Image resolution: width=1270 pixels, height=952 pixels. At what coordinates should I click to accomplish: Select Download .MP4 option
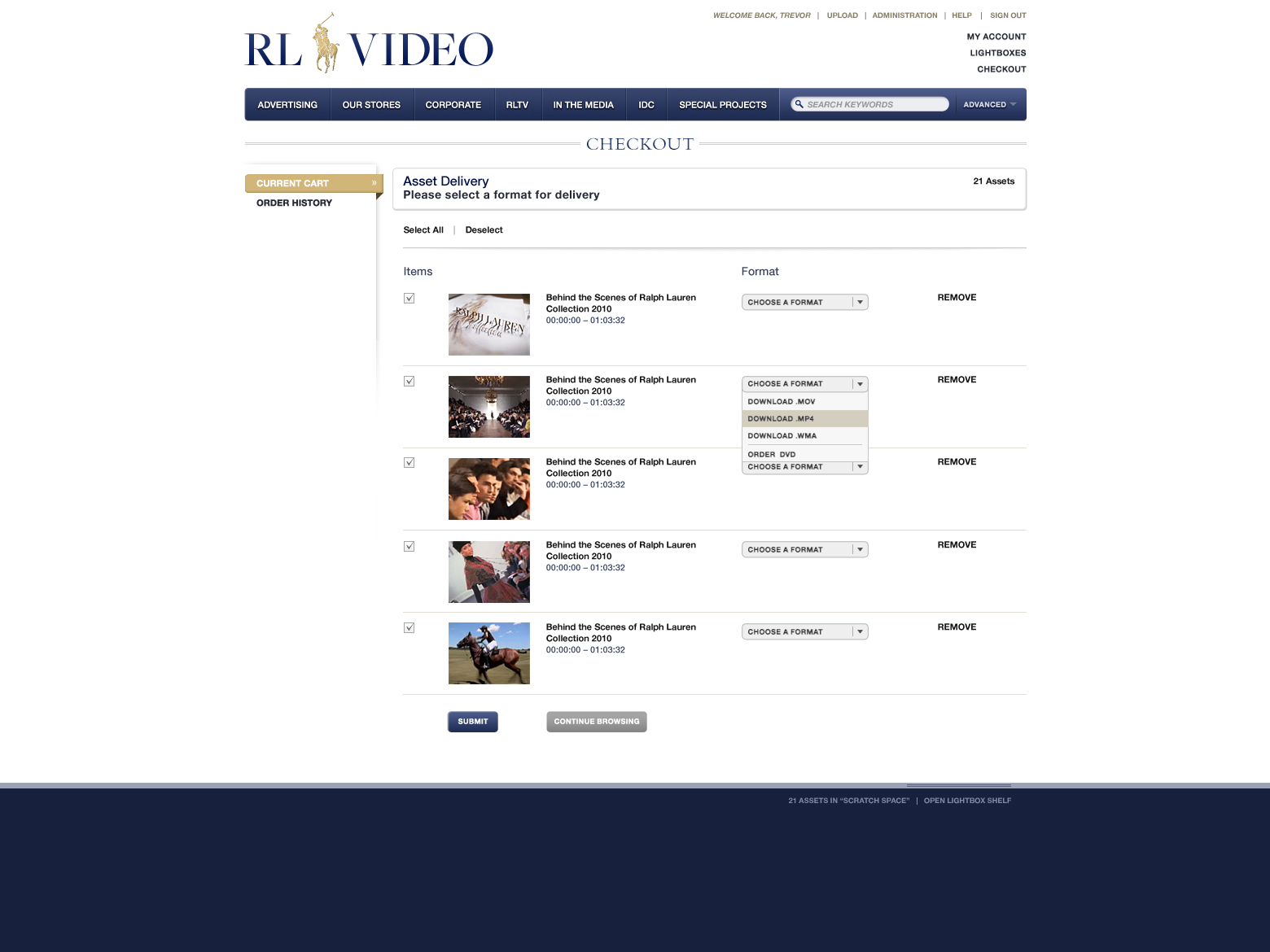click(804, 418)
